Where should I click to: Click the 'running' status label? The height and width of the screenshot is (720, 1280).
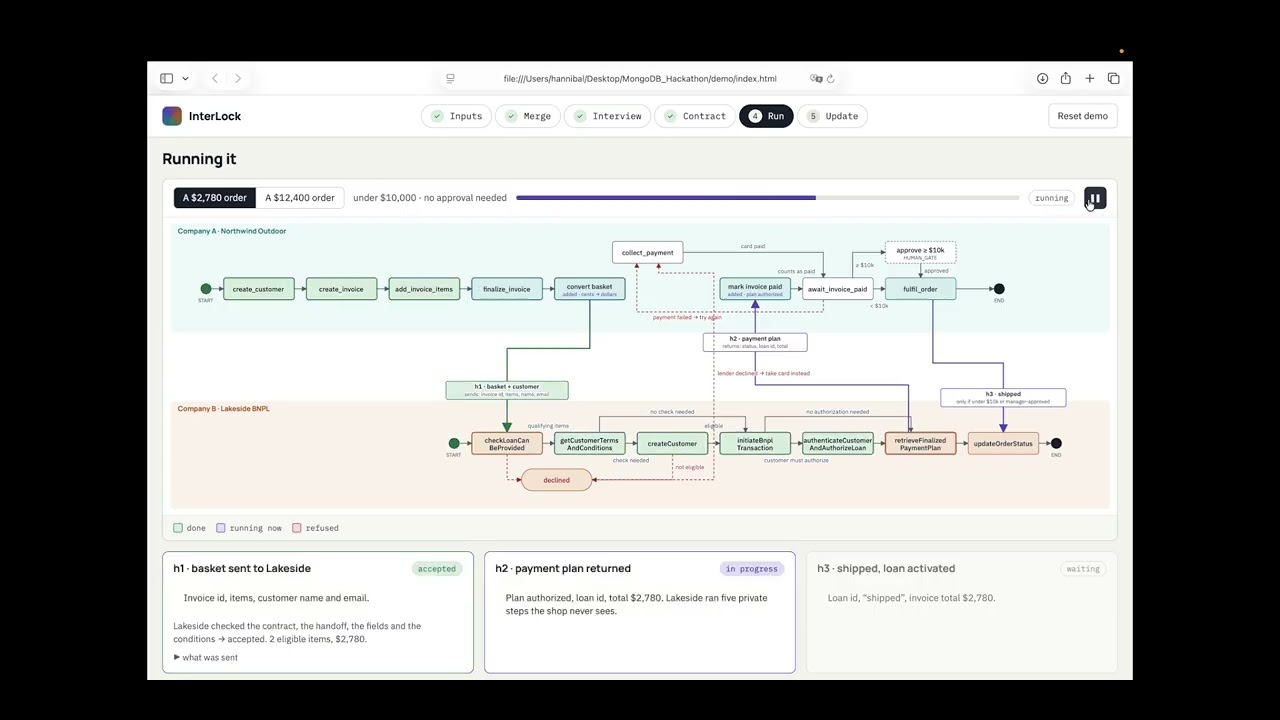1052,198
